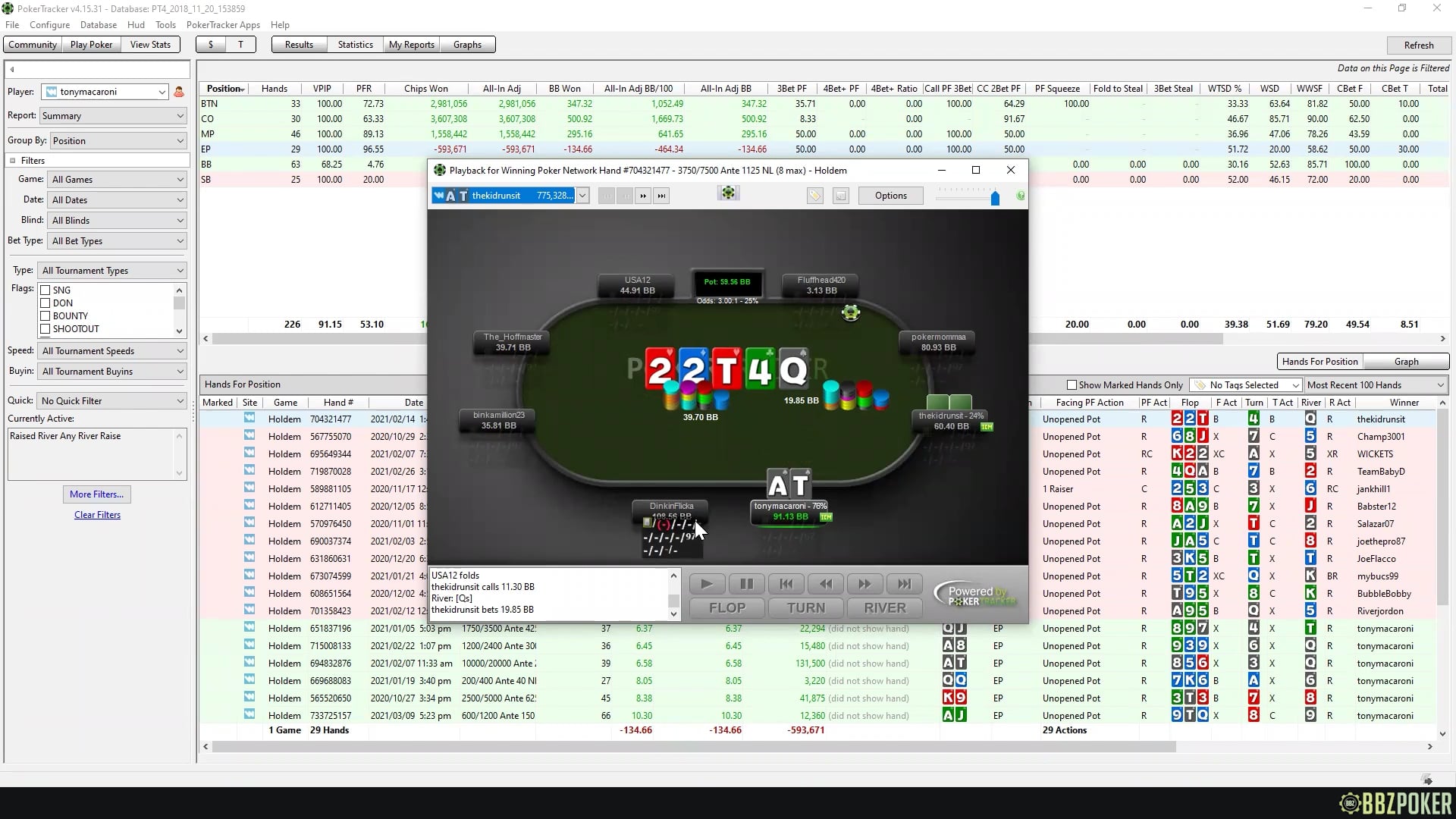Click the PokerTracker chip logo in replayer toolbar
Image resolution: width=1456 pixels, height=819 pixels.
click(x=728, y=193)
